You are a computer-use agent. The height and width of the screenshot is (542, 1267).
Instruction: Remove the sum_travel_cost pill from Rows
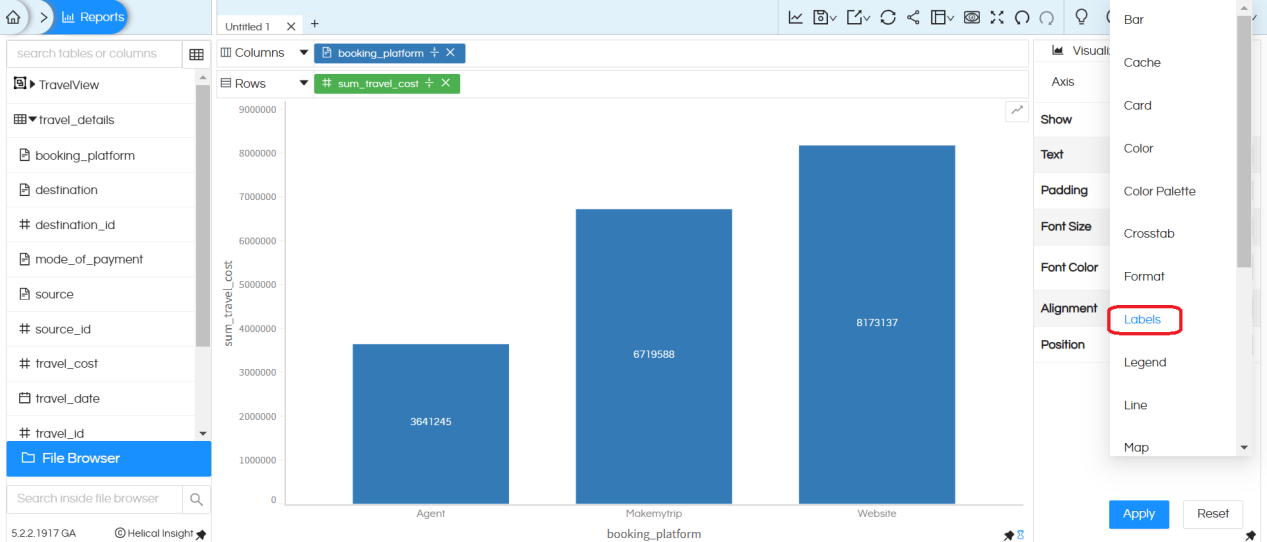tap(445, 84)
